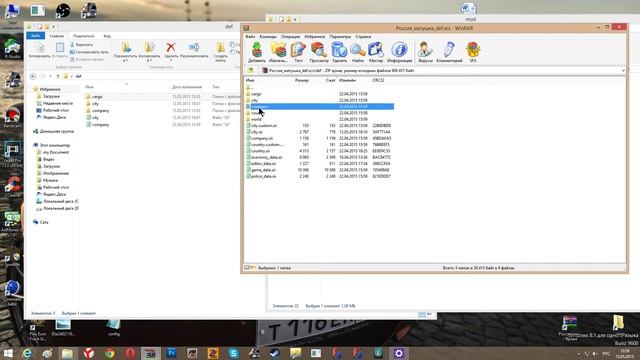This screenshot has height=360, width=640.
Task: Select game_data.sii file in WinRAR
Action: [263, 170]
